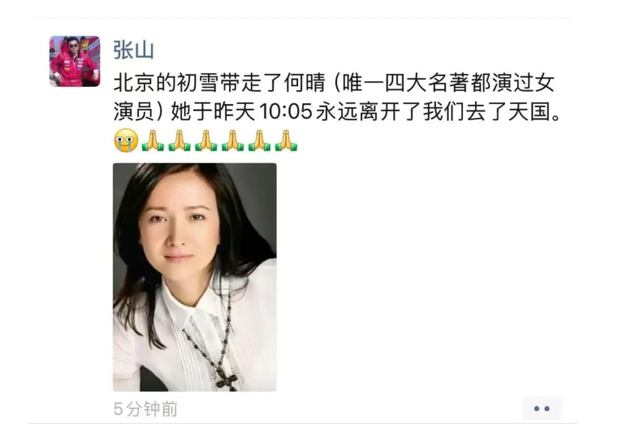
Task: Click the 10:05 time in the post
Action: [x=285, y=111]
